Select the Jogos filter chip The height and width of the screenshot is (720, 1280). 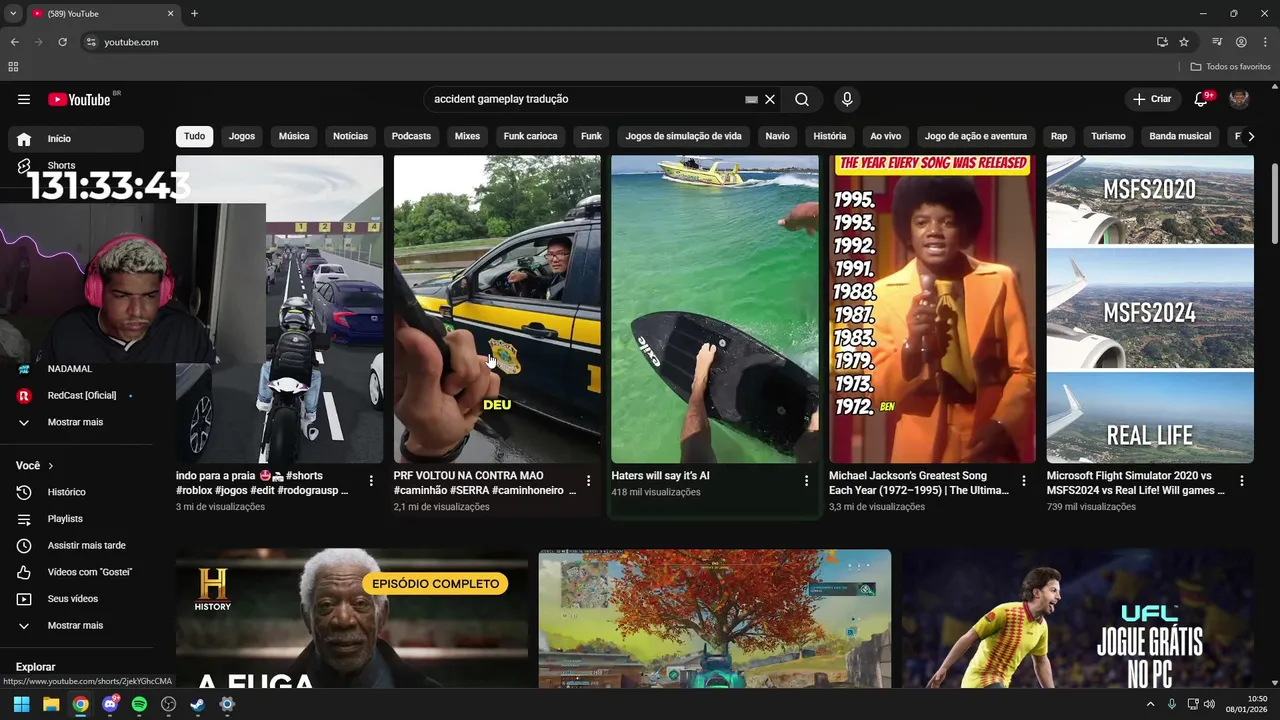pos(242,136)
